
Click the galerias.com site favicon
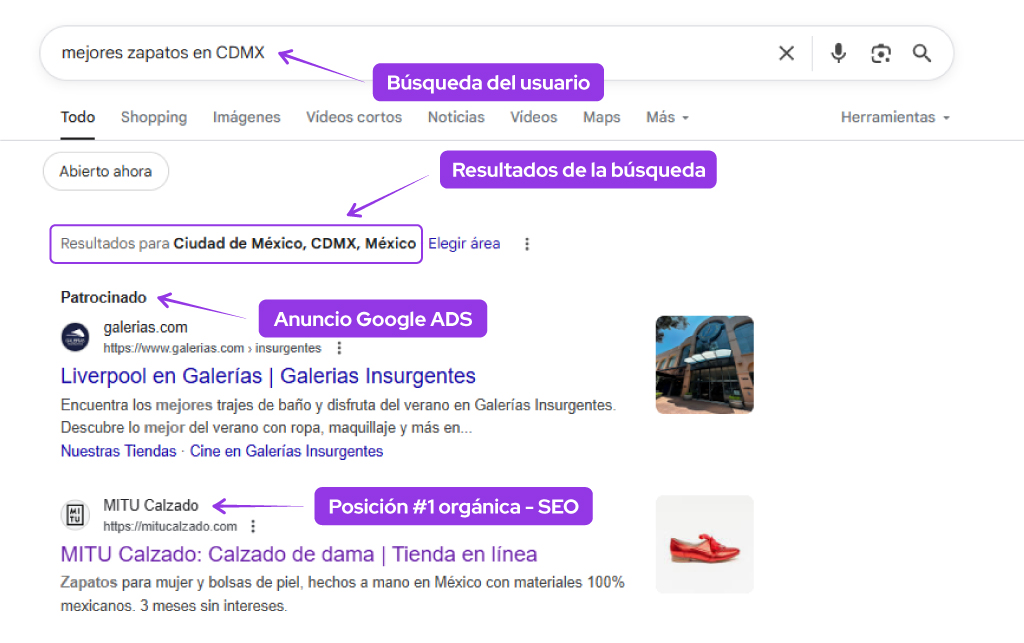(75, 337)
